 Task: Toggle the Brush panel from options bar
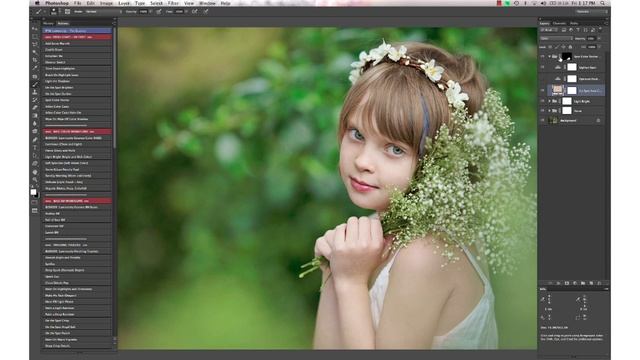(x=67, y=12)
